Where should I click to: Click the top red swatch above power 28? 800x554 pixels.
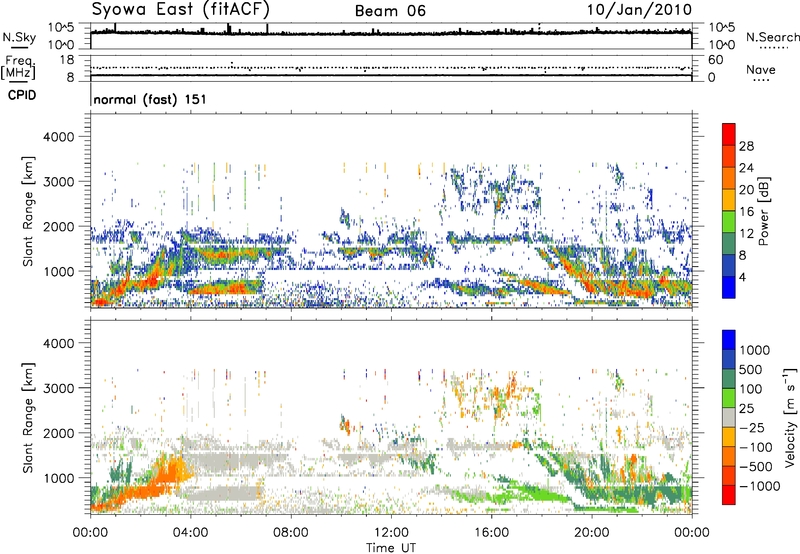729,134
